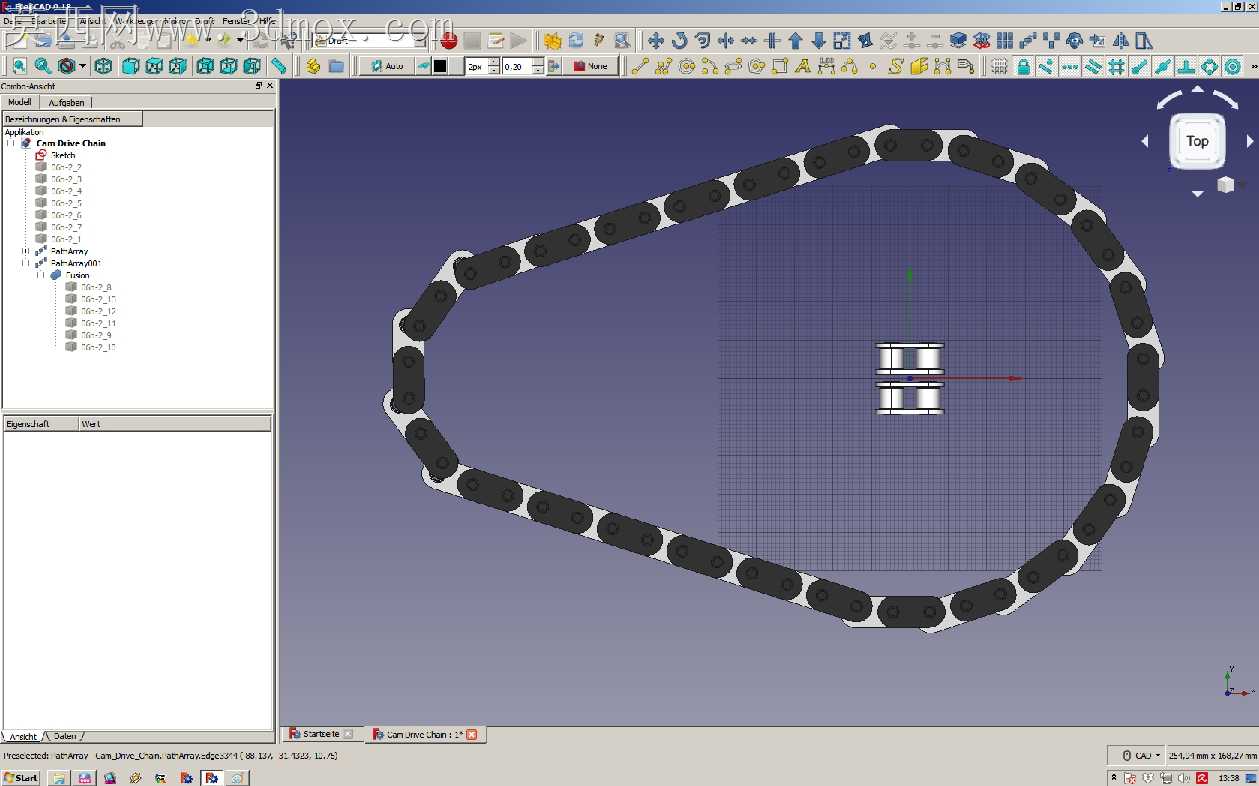Click the Fit All view icon
The width and height of the screenshot is (1259, 786).
pyautogui.click(x=19, y=66)
